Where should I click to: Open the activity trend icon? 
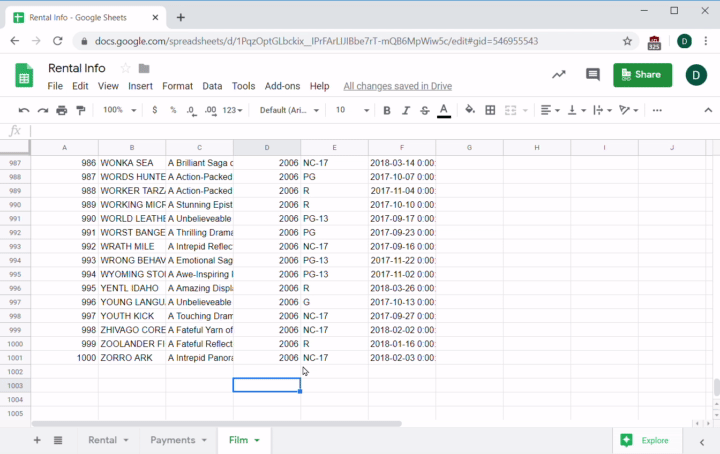coord(558,75)
